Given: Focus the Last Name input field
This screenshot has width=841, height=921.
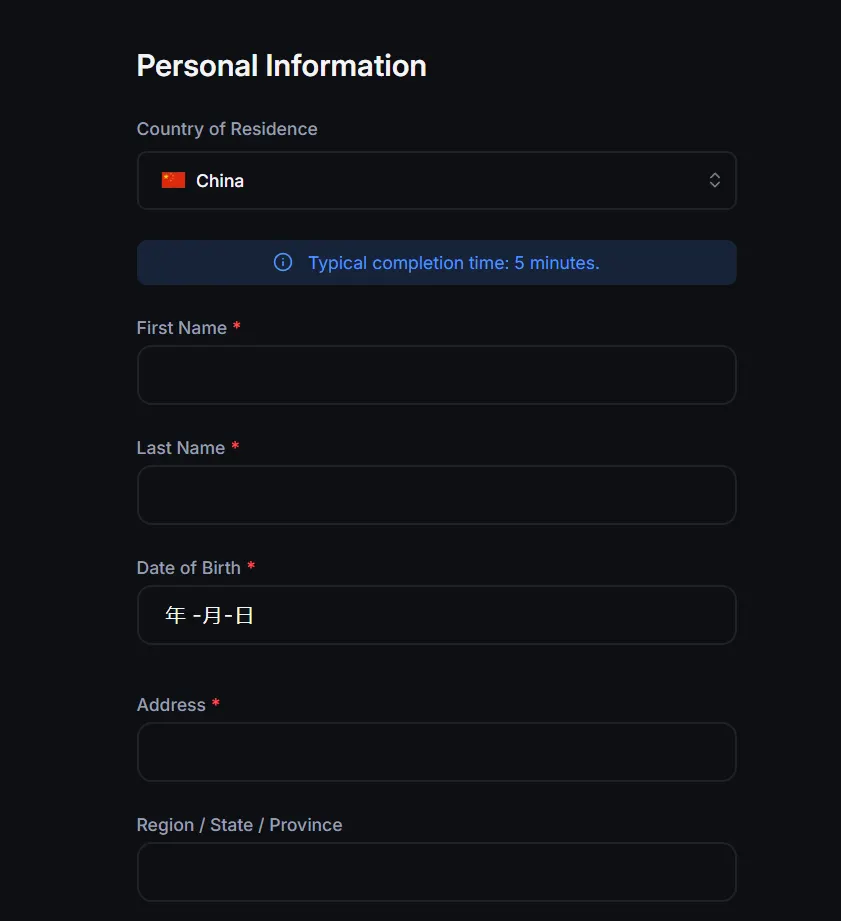Looking at the screenshot, I should [436, 495].
